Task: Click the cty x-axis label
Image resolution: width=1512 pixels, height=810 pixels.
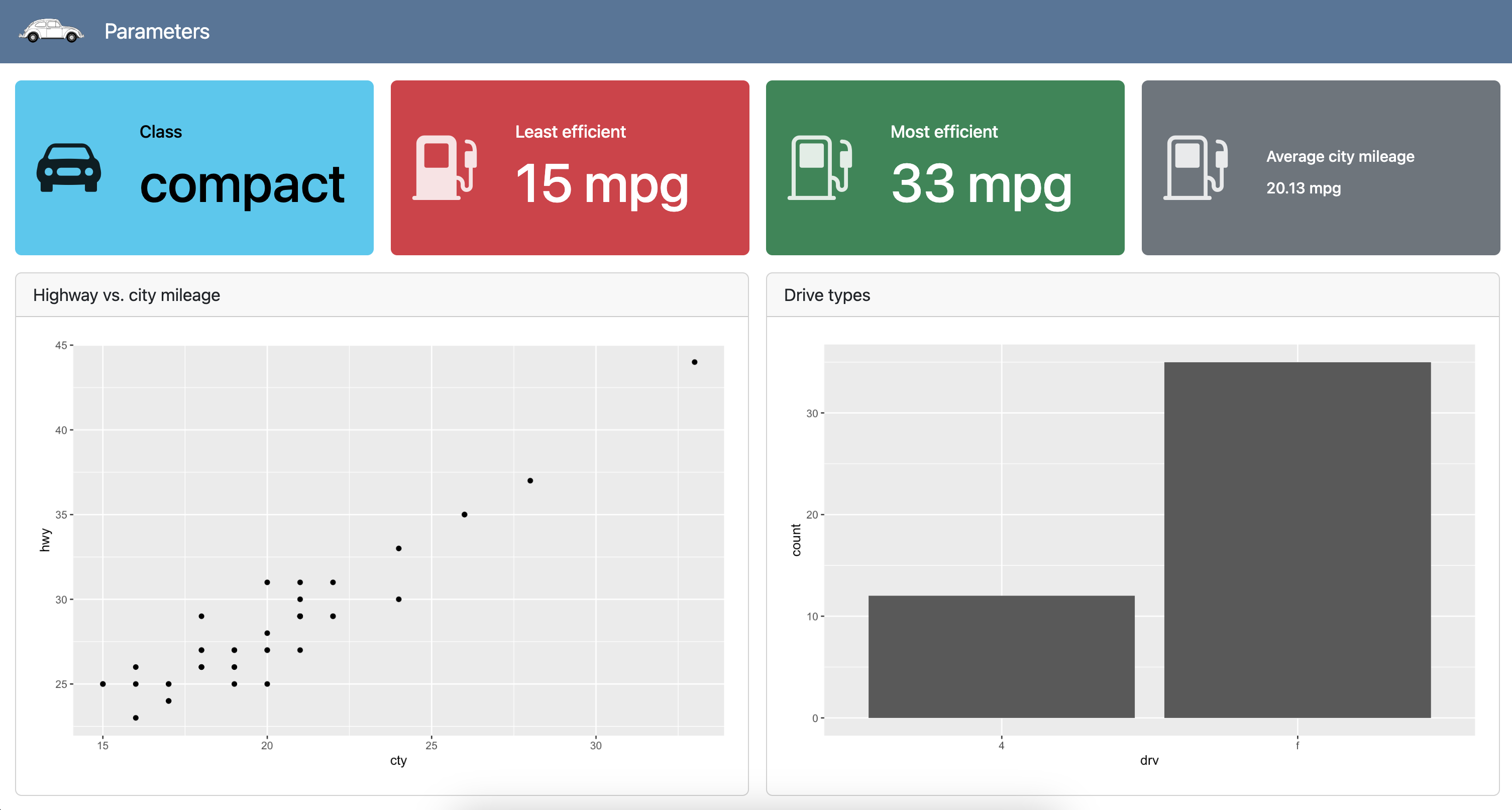Action: 398,761
